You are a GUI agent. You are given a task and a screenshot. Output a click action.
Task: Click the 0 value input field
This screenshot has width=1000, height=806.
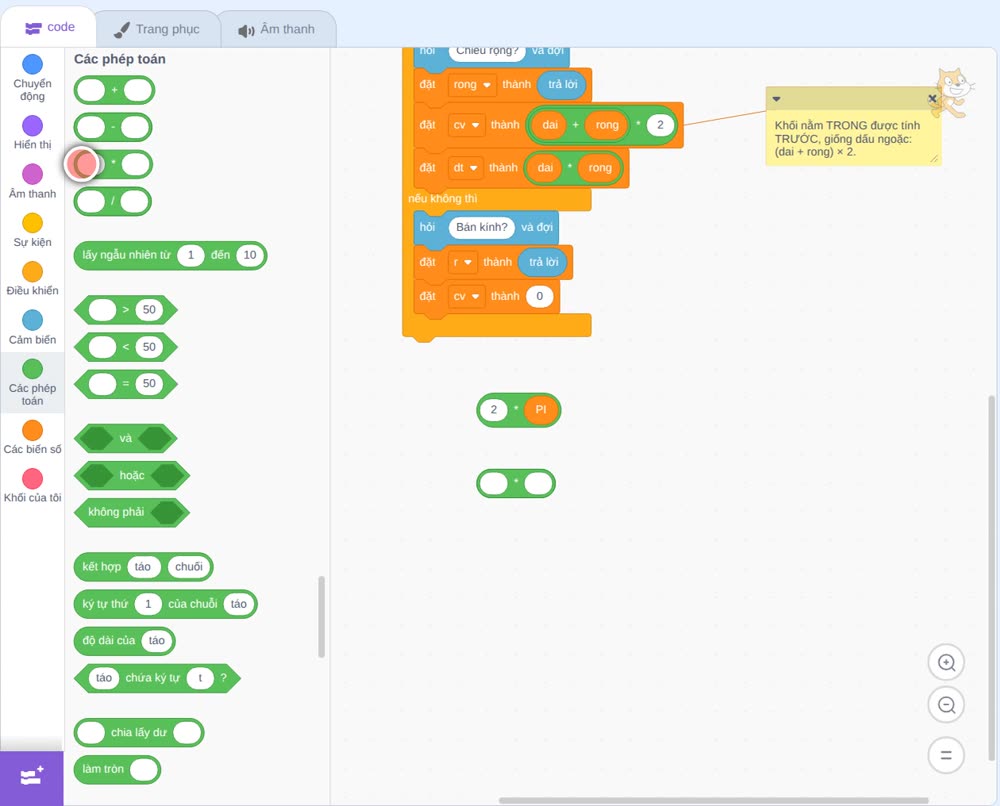(x=540, y=297)
